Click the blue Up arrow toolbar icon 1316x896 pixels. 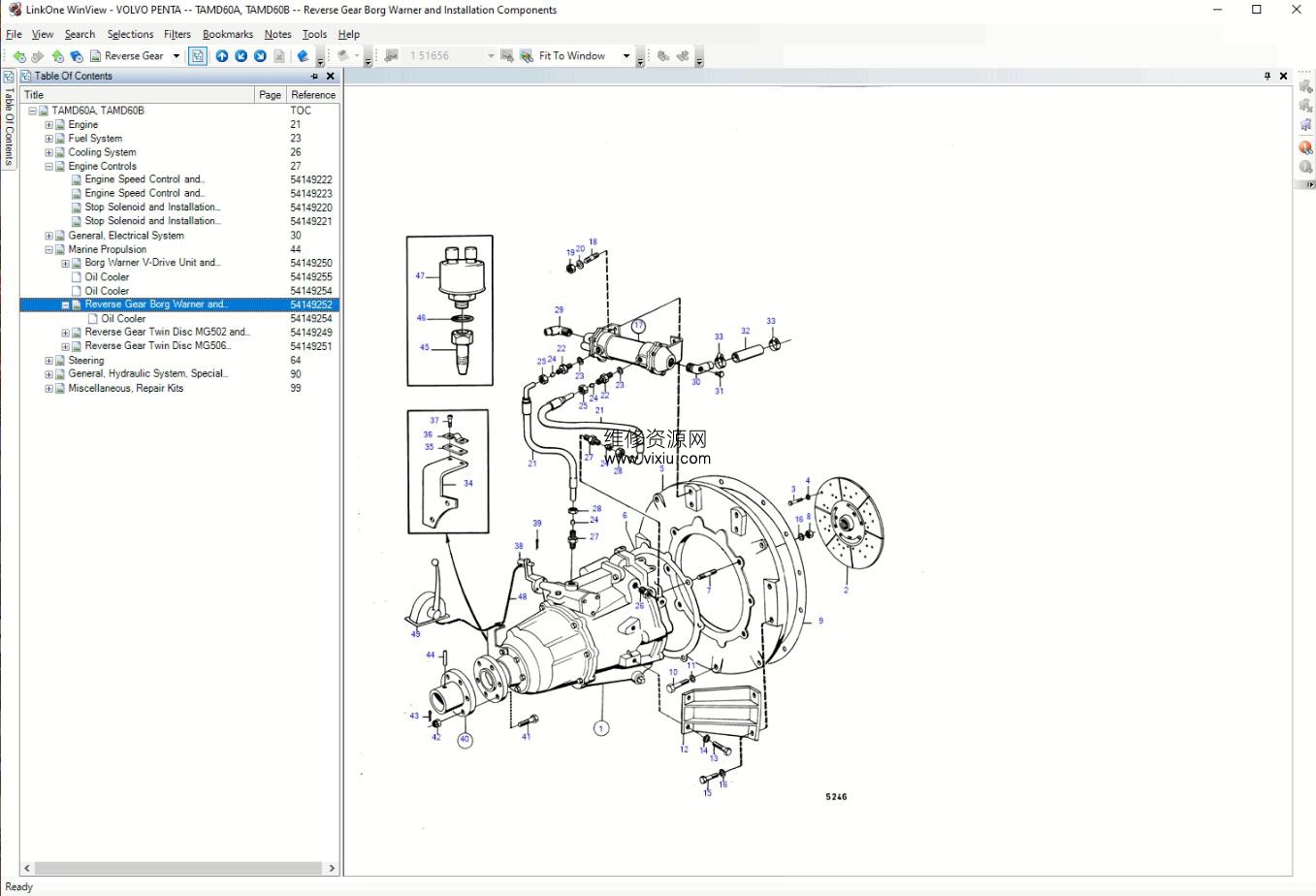222,56
